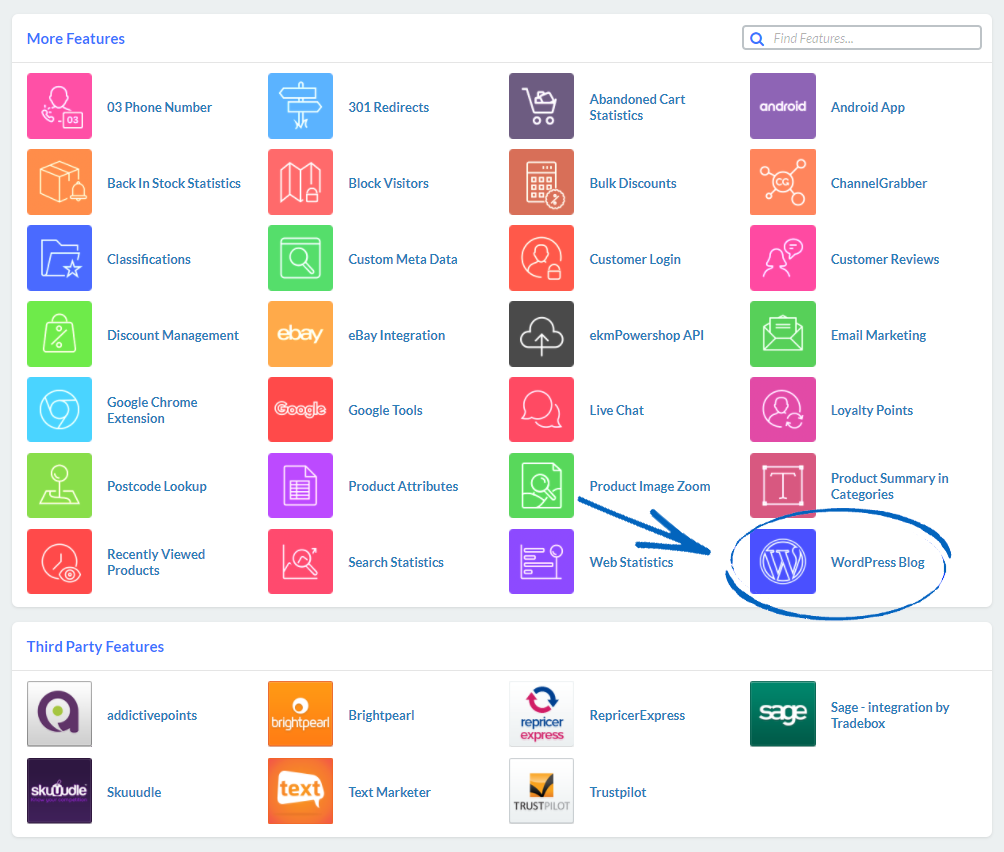The width and height of the screenshot is (1004, 852).
Task: Select the Android App icon
Action: [x=782, y=106]
